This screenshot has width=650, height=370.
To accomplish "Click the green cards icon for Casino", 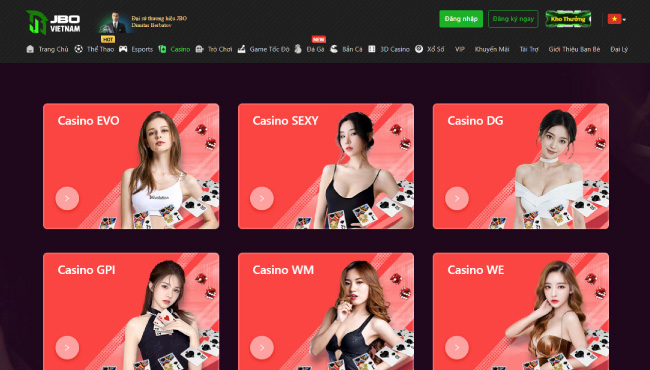I will pos(162,49).
